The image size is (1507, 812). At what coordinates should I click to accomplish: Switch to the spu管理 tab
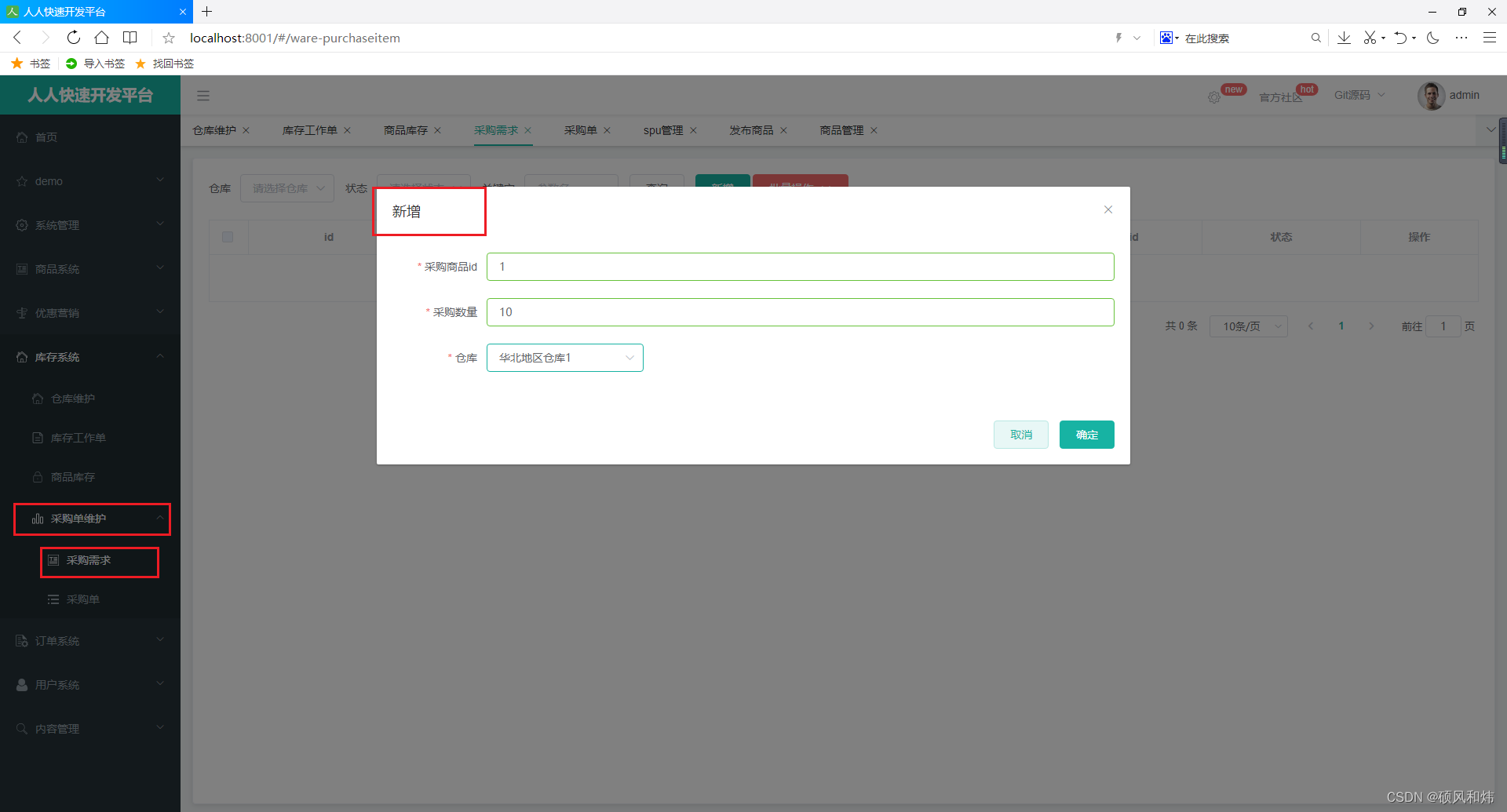[663, 130]
